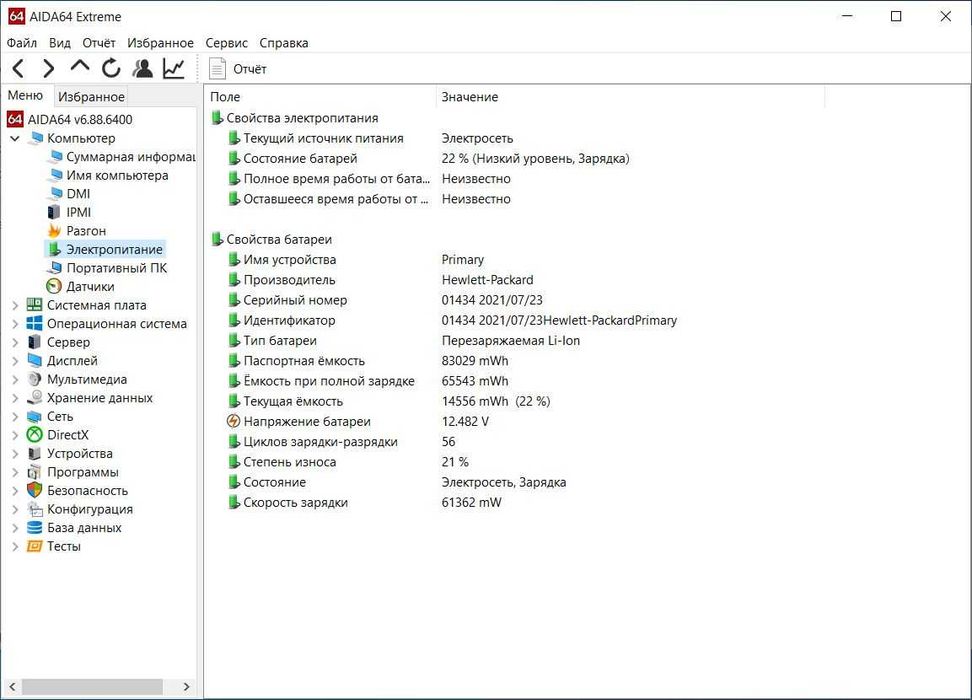Collapse the Компьютер tree node
Screen dimensions: 972x700
[15, 138]
